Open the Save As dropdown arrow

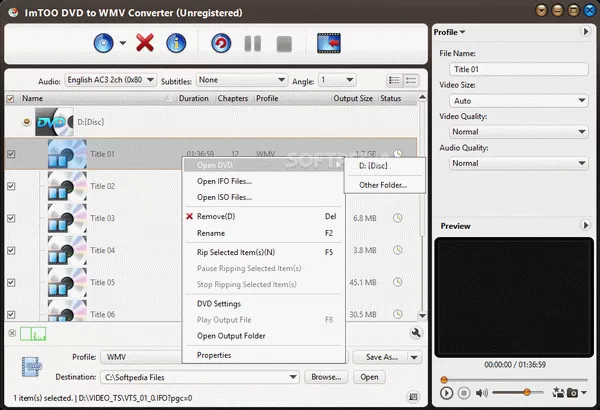(414, 357)
